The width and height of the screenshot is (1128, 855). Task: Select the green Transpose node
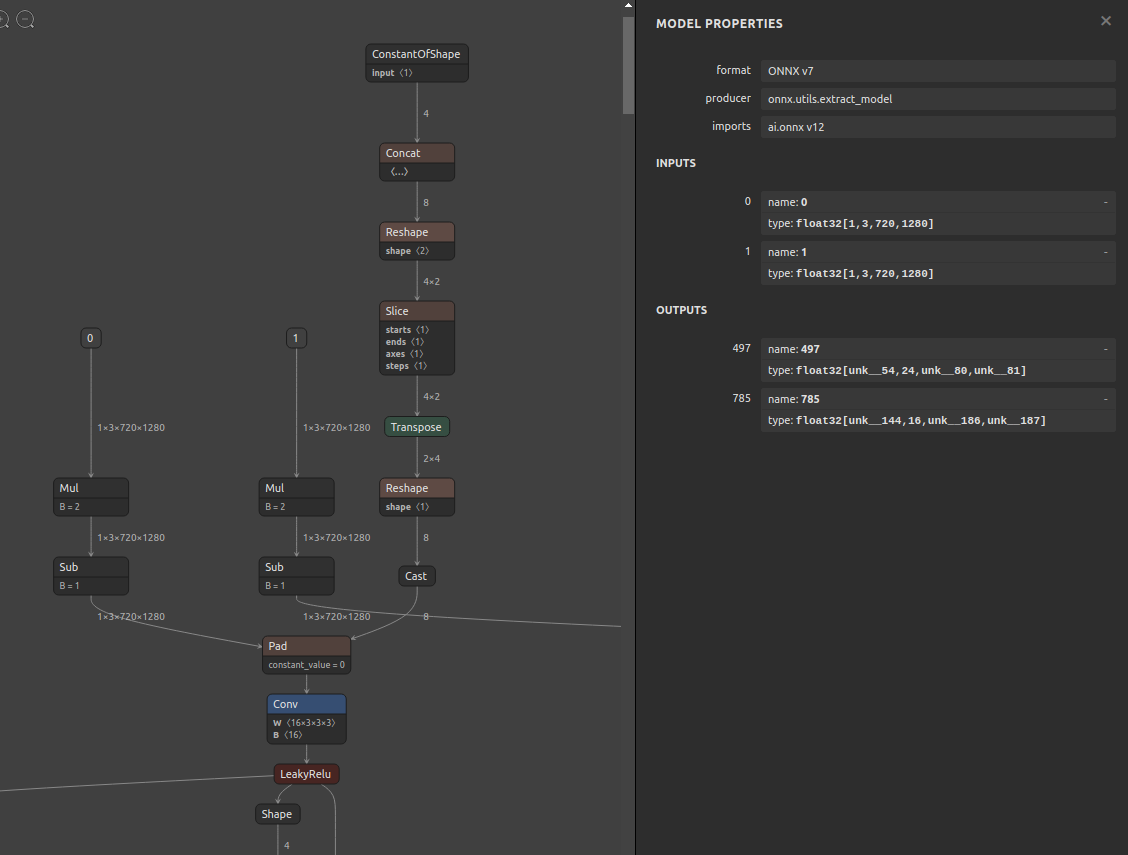point(417,427)
